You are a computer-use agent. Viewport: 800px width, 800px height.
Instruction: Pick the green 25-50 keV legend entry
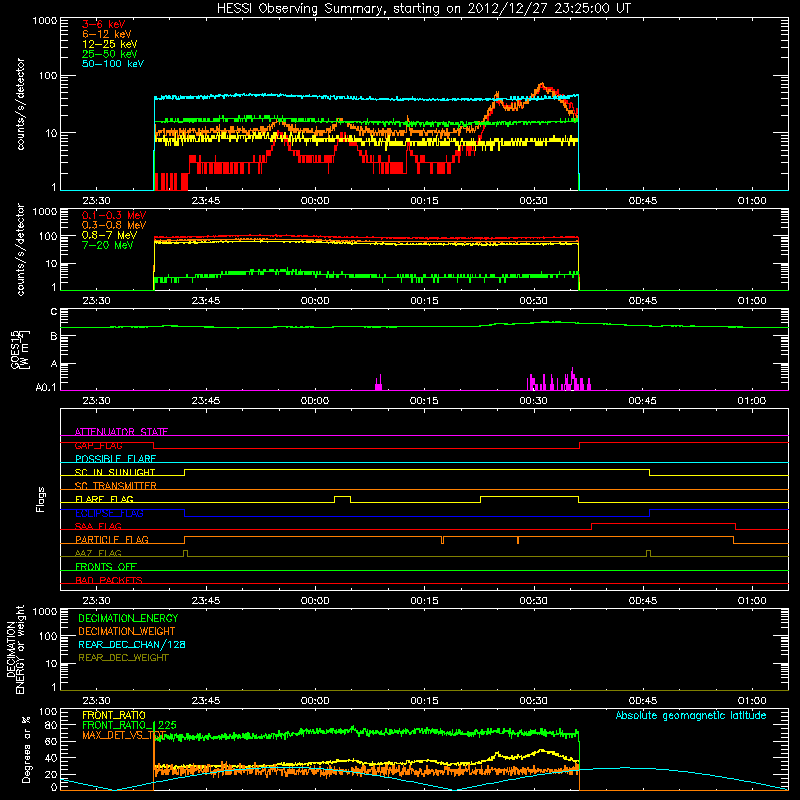109,54
